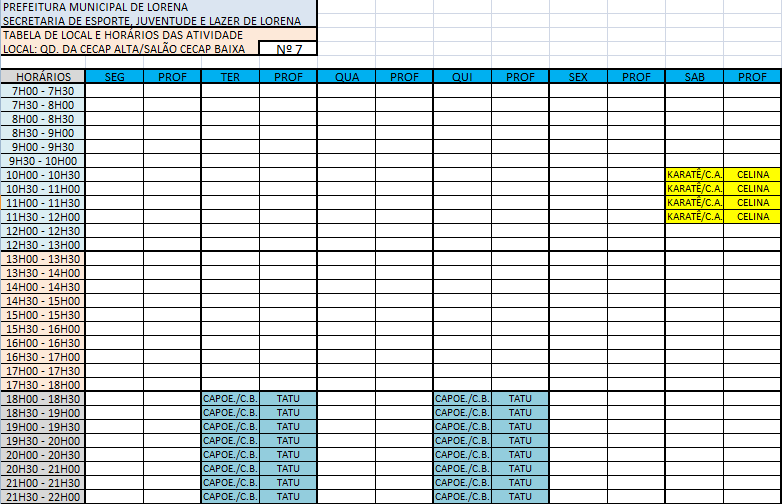Viewport: 782px width, 504px height.
Task: Click the QUA column header
Action: (347, 77)
